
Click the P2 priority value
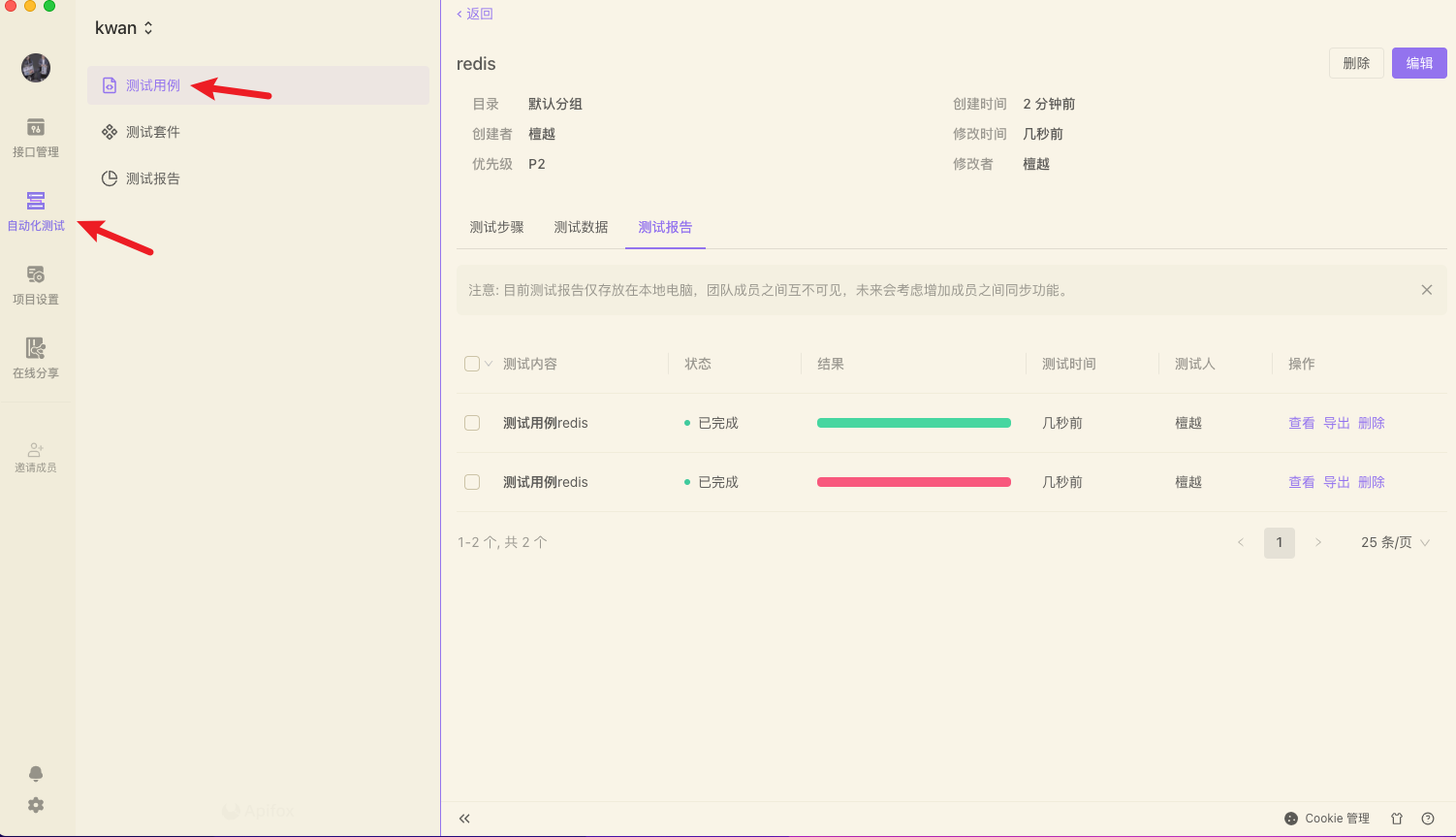pos(537,164)
